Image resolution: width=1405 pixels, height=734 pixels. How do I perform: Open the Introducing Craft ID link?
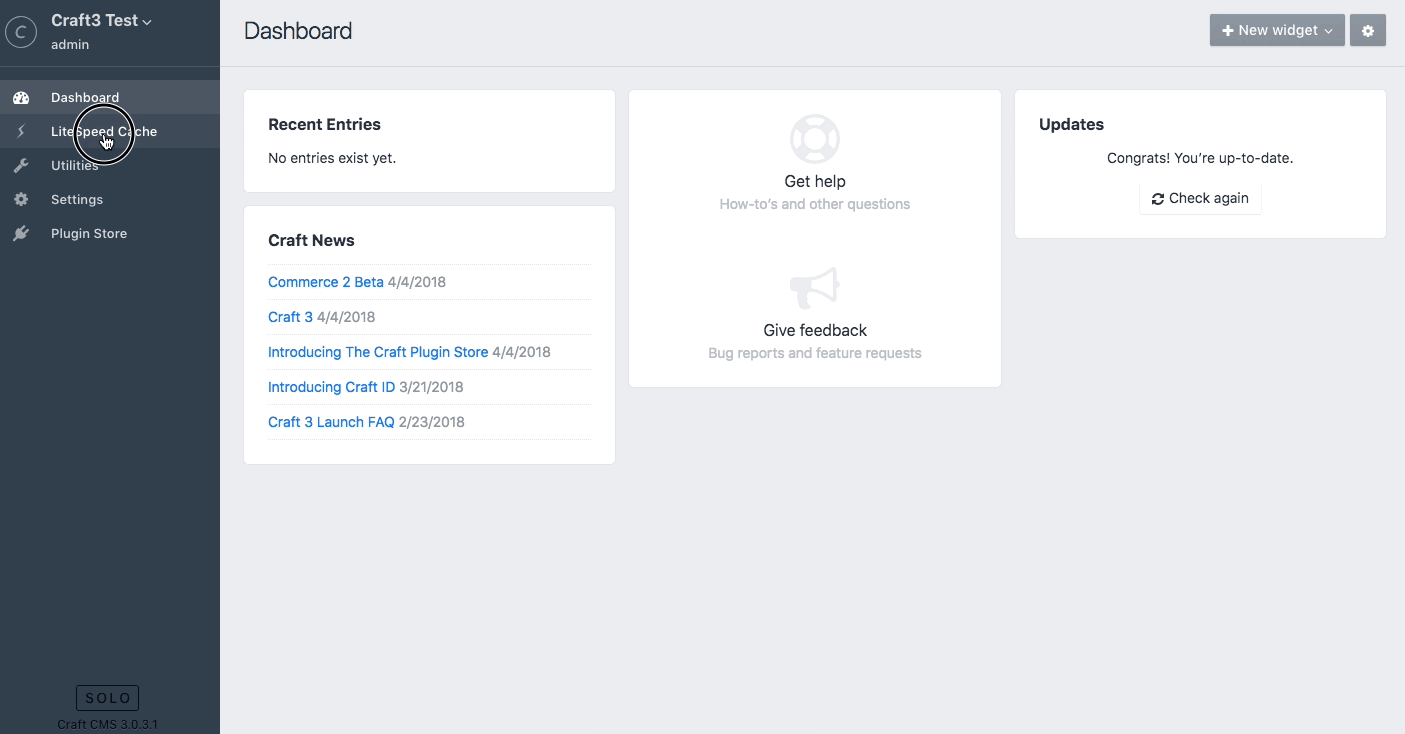[x=331, y=387]
